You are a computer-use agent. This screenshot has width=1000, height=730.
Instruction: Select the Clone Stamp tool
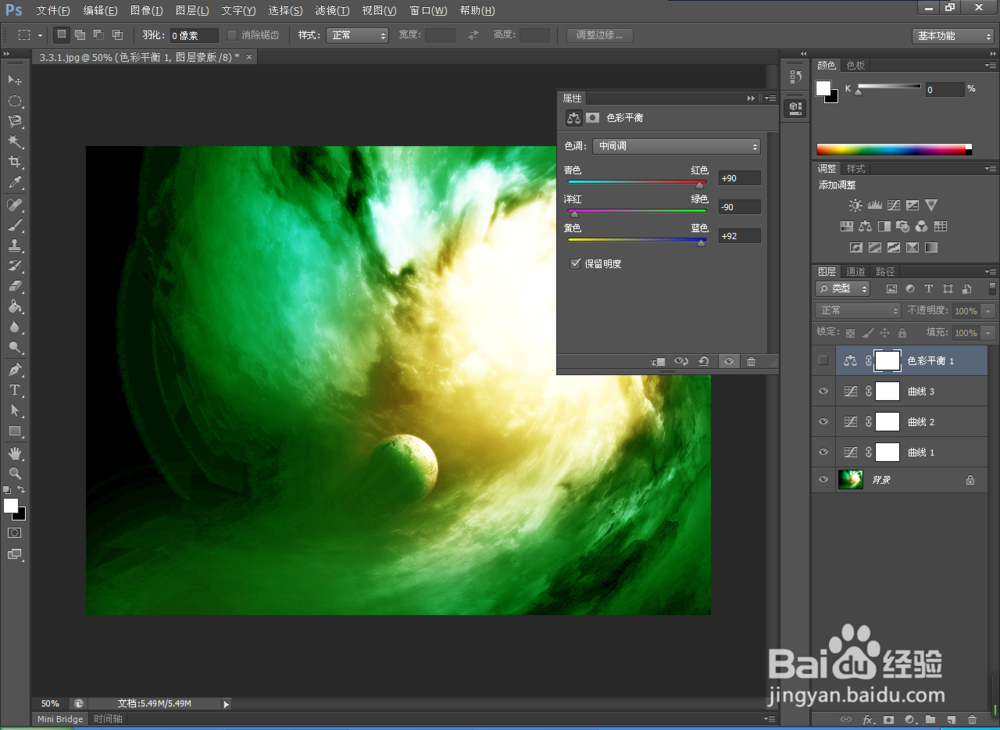tap(15, 245)
